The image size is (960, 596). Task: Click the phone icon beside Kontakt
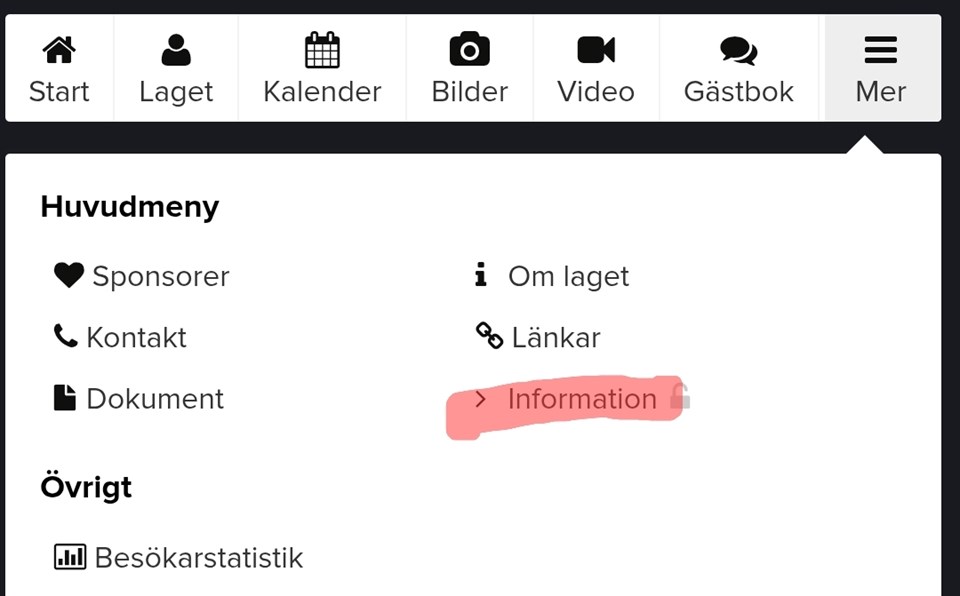click(x=66, y=336)
